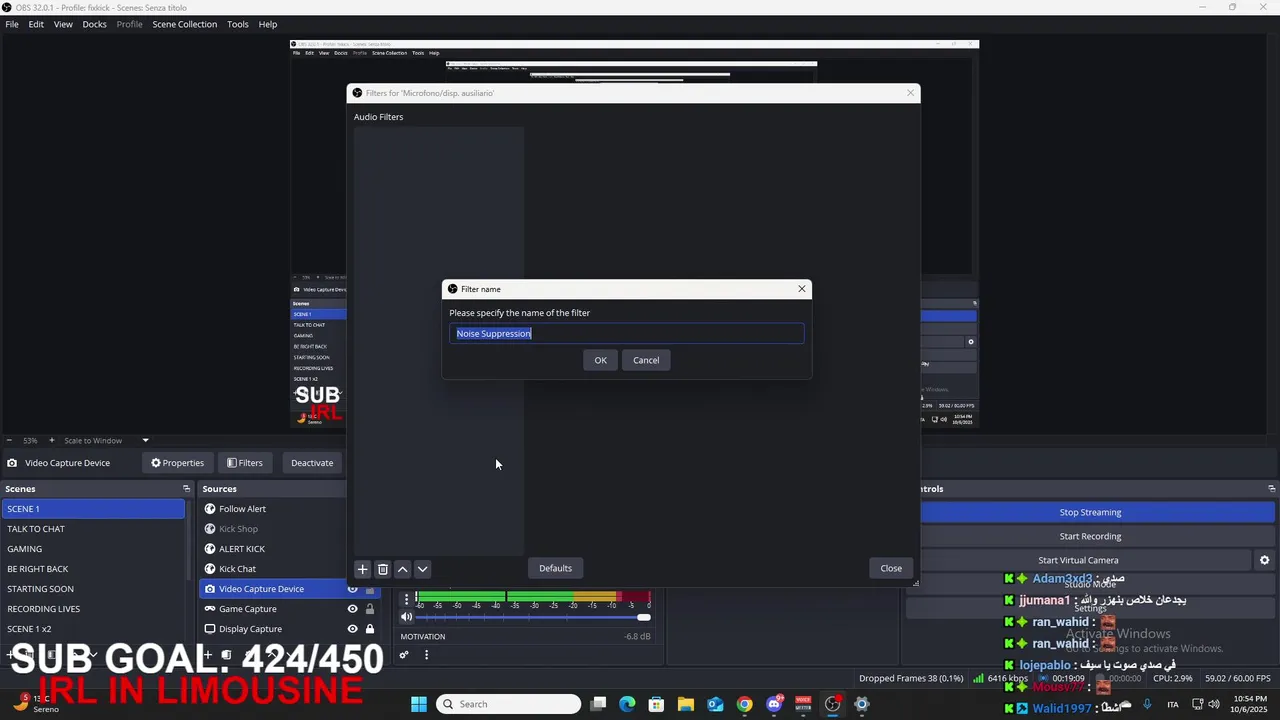The height and width of the screenshot is (720, 1280).
Task: Open system volume tray icon
Action: 1214,704
